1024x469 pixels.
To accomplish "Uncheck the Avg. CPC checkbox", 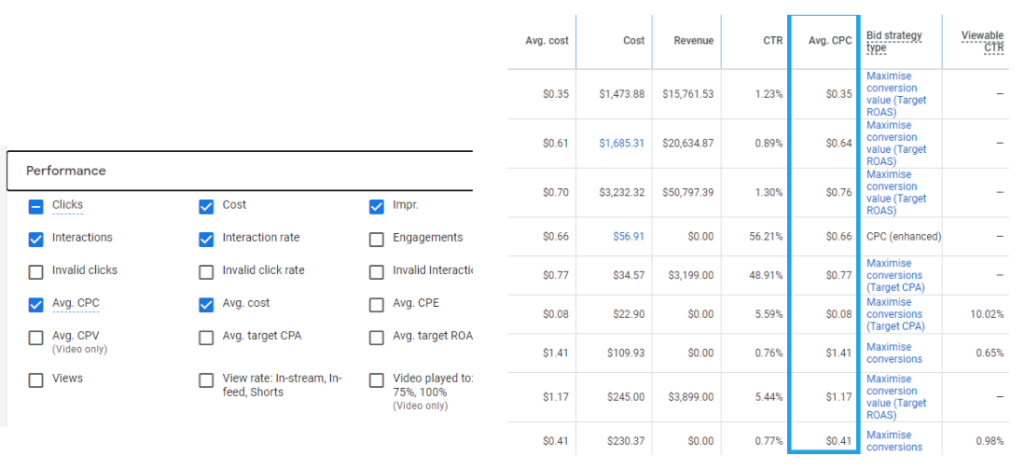I will pyautogui.click(x=36, y=305).
